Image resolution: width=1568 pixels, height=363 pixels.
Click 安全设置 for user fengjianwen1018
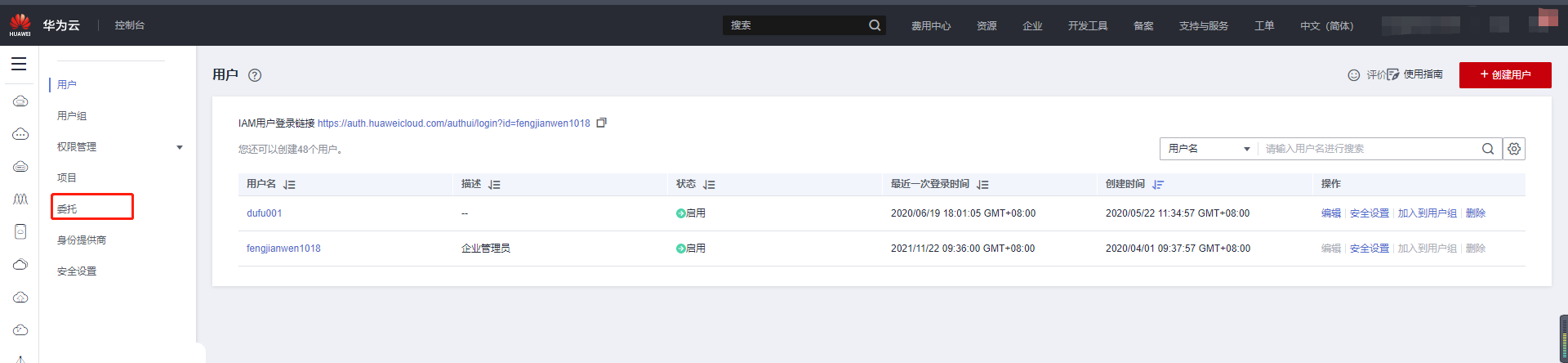[1369, 249]
